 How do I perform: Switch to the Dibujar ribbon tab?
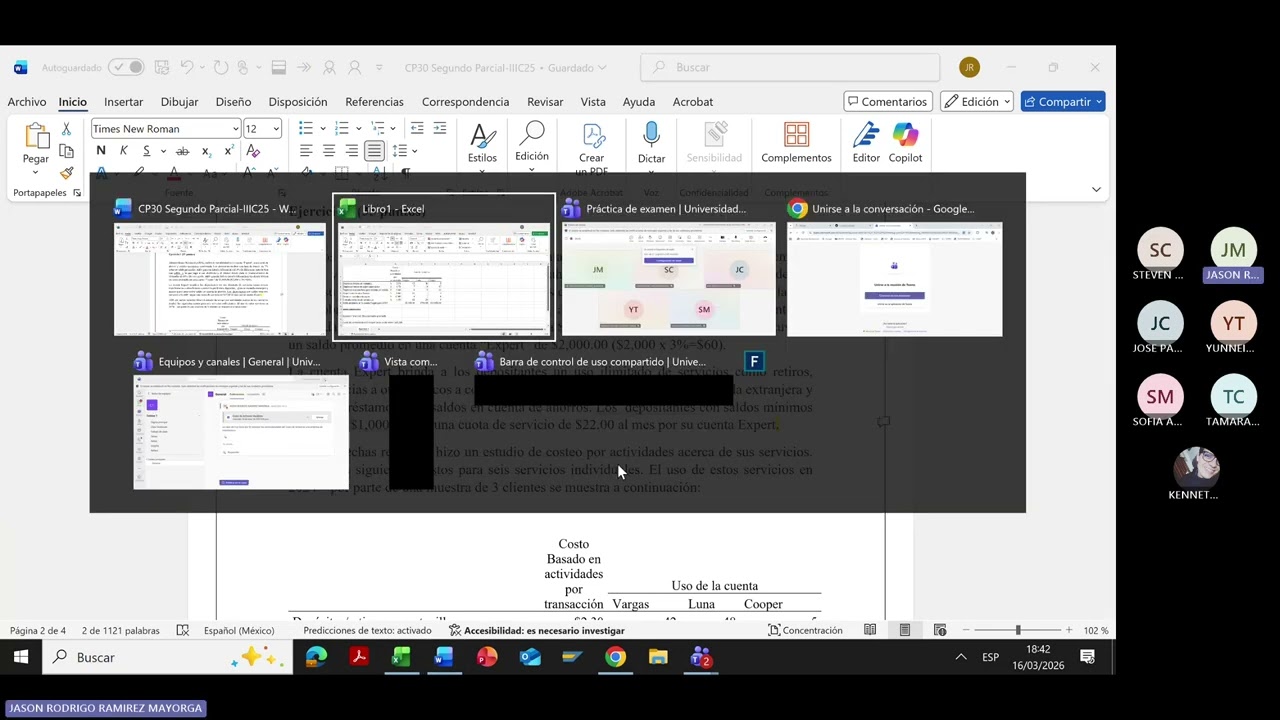179,101
